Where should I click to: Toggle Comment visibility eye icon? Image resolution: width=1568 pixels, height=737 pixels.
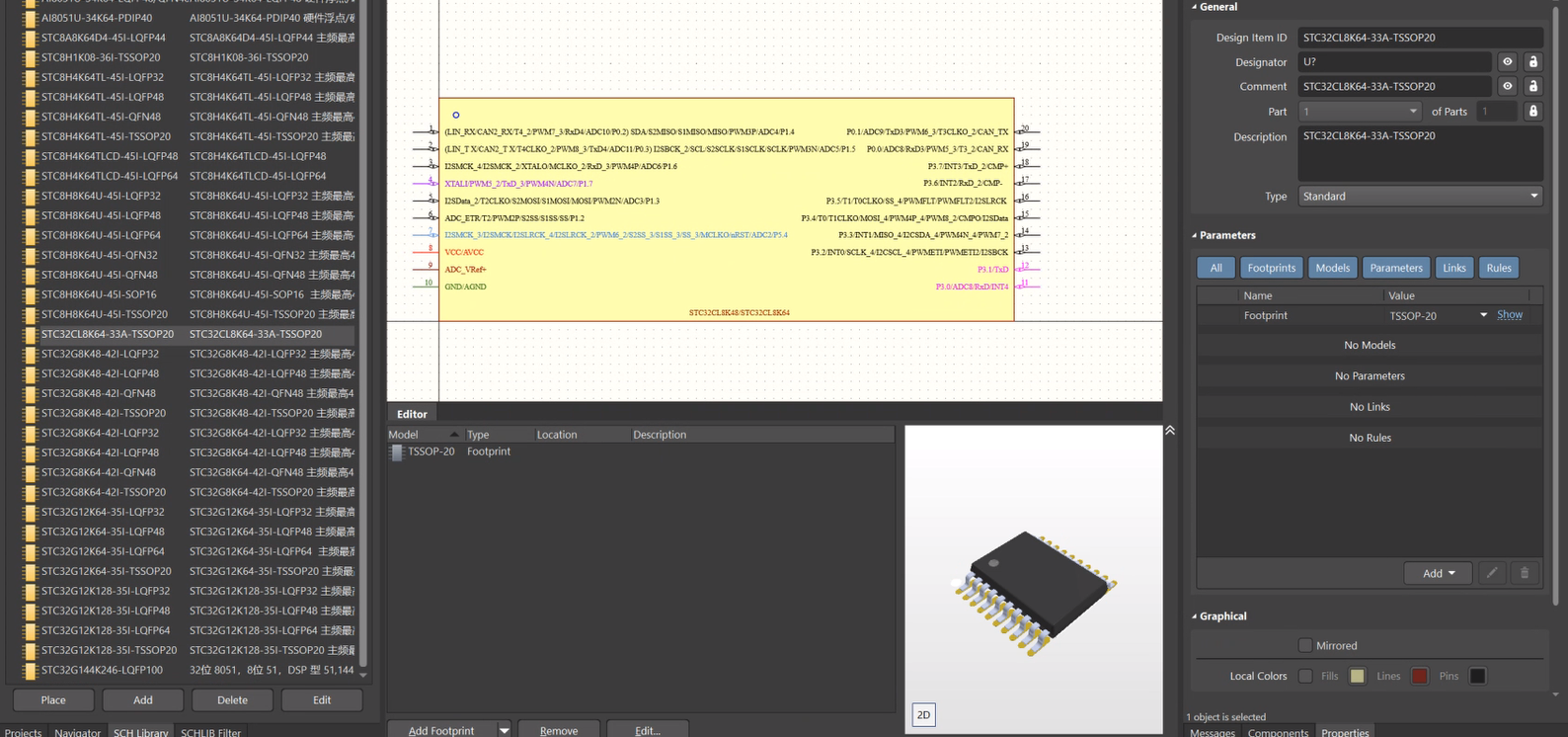pyautogui.click(x=1507, y=86)
